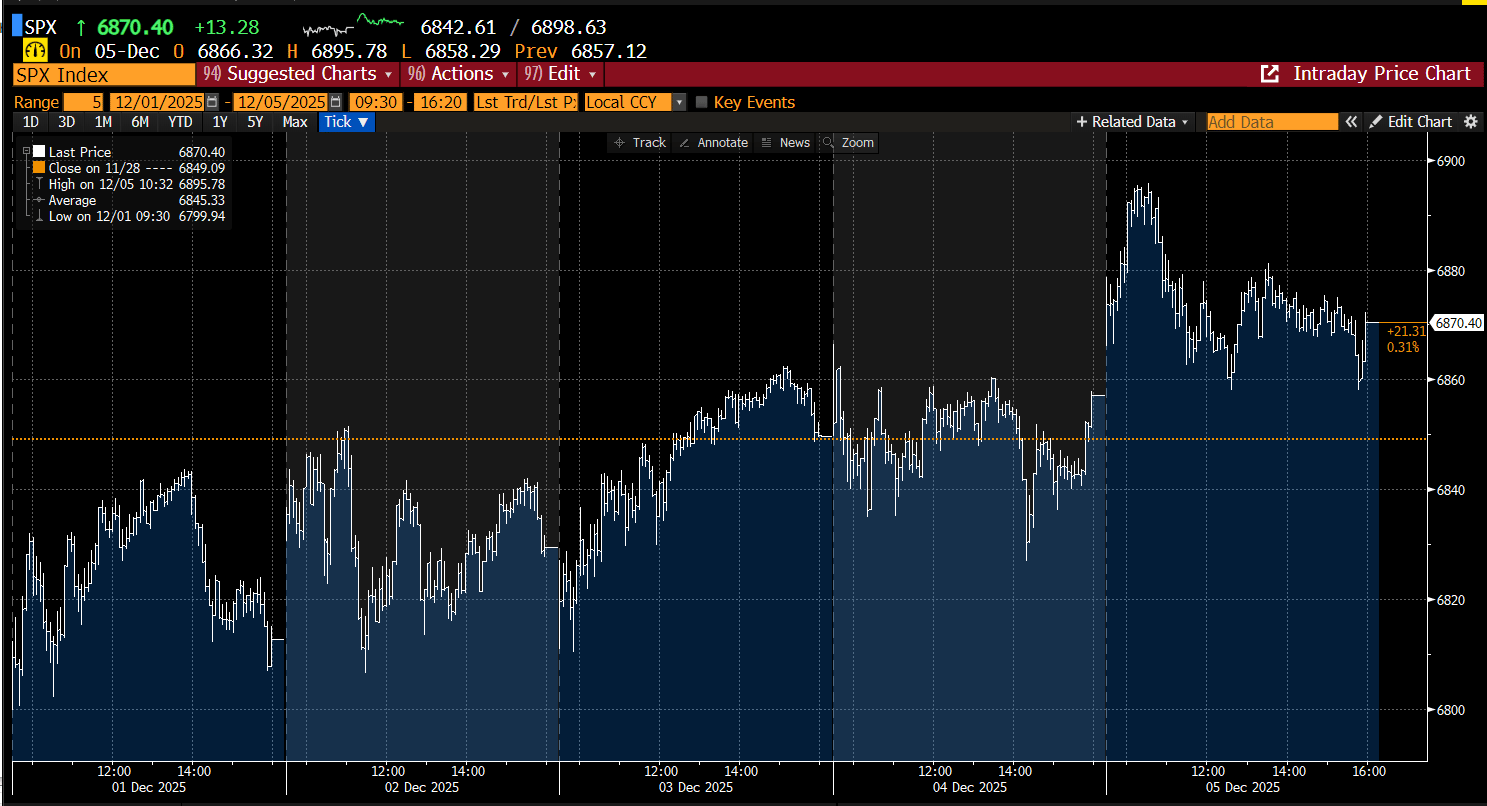Image resolution: width=1487 pixels, height=806 pixels.
Task: Open chart settings with the gear icon
Action: [1470, 122]
